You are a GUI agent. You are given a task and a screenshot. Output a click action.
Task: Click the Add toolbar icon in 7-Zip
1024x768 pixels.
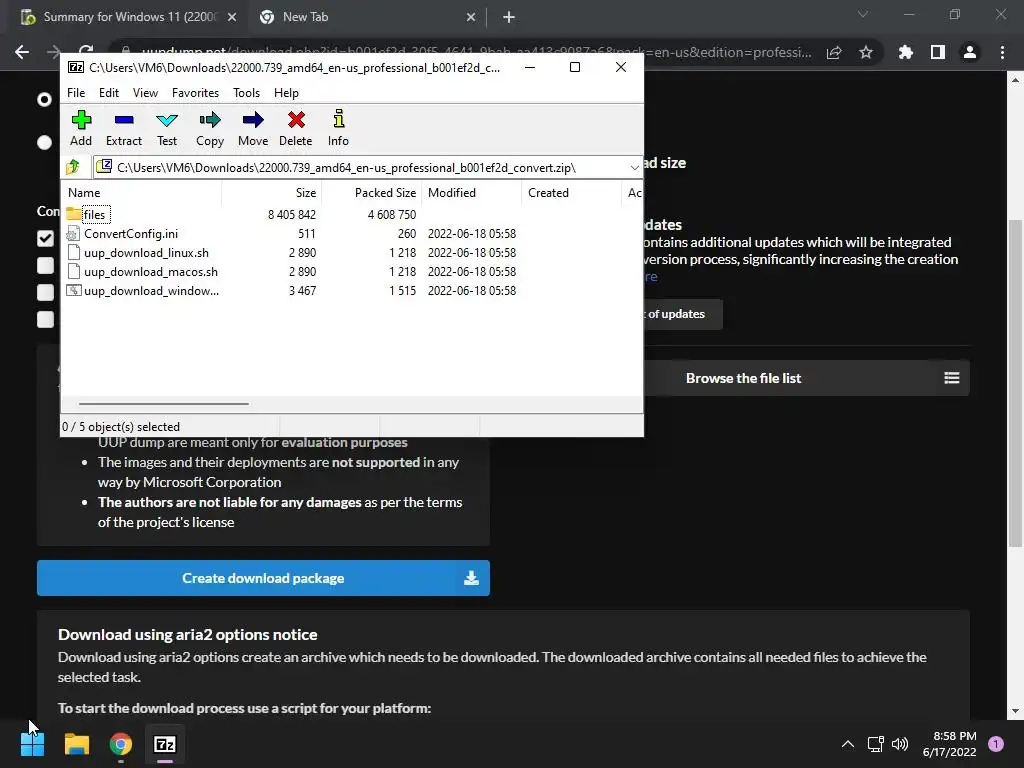[x=81, y=128]
